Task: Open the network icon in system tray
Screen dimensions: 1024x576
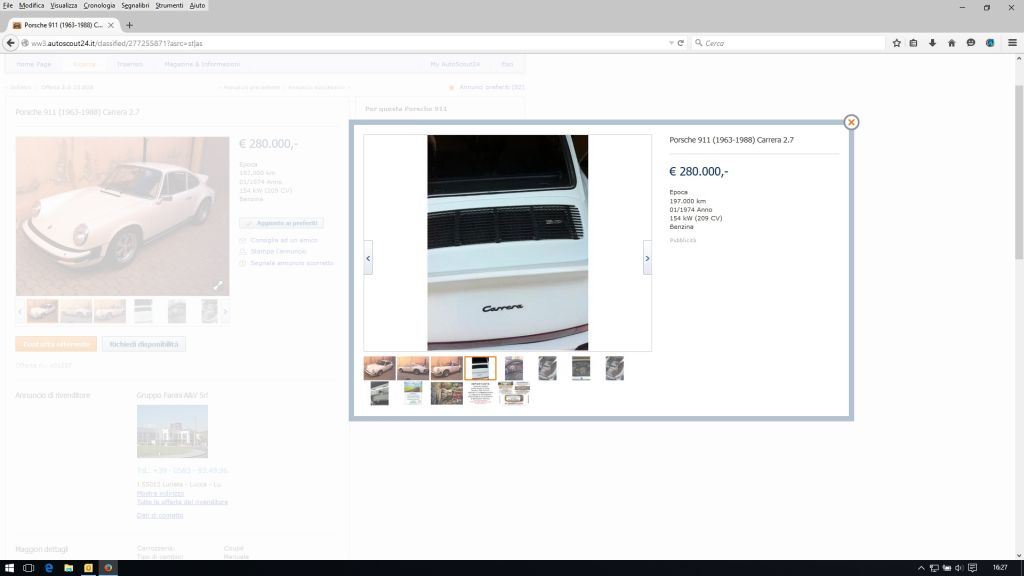Action: point(934,568)
